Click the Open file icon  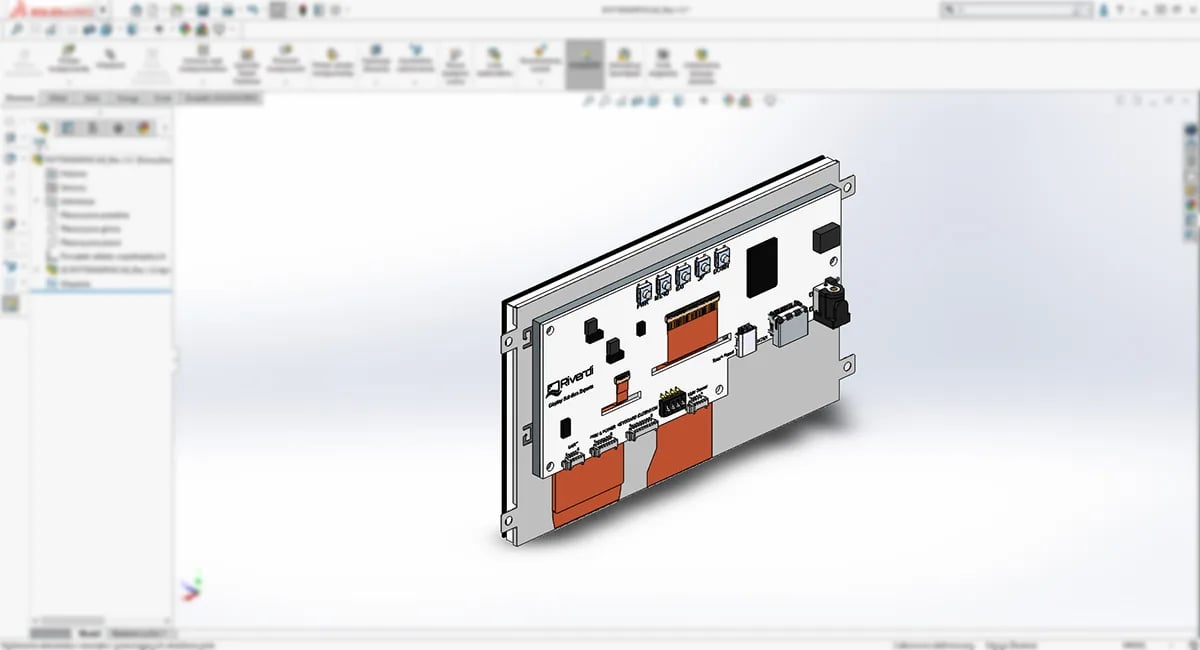point(177,9)
